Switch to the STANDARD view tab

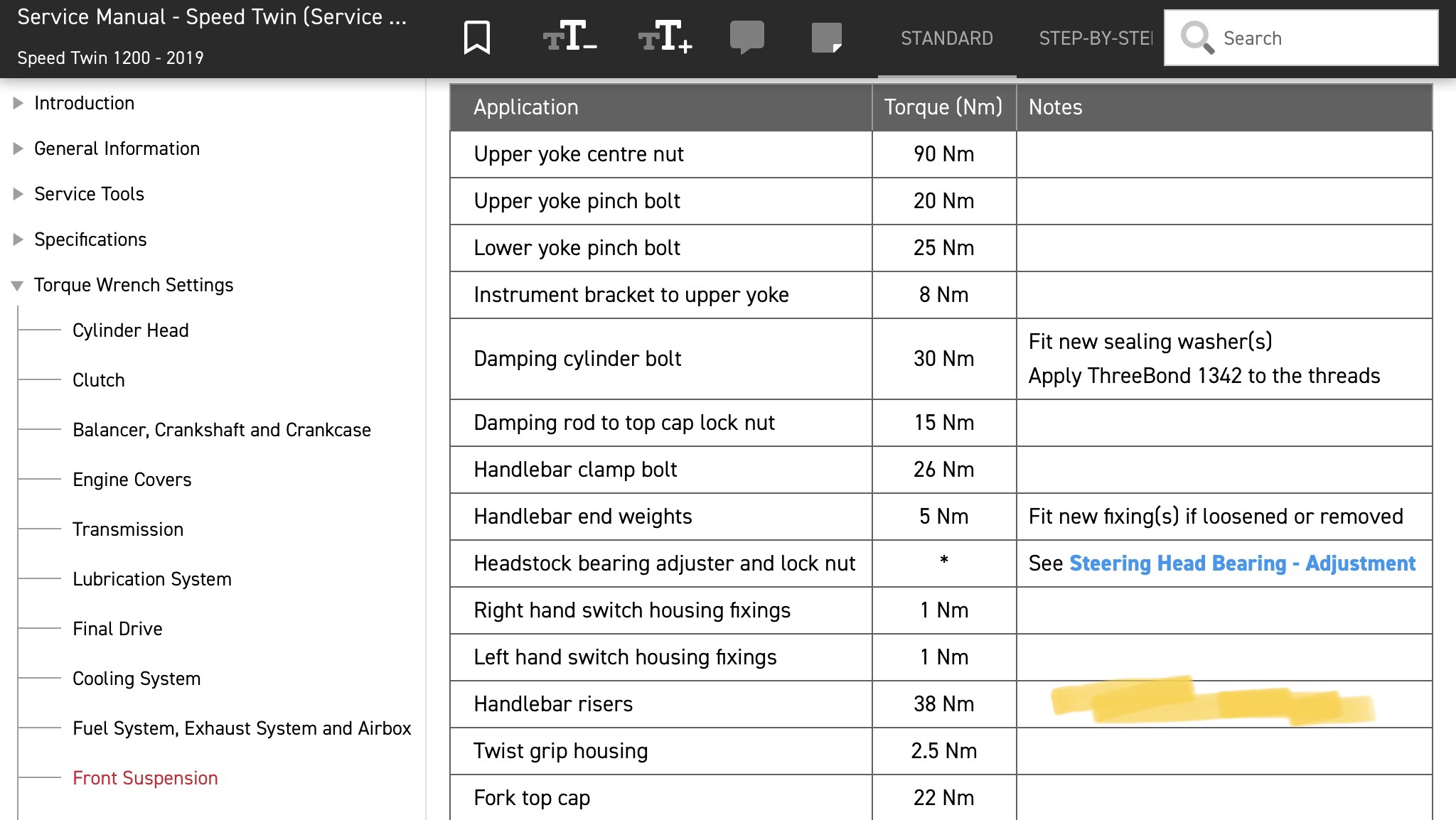tap(946, 38)
